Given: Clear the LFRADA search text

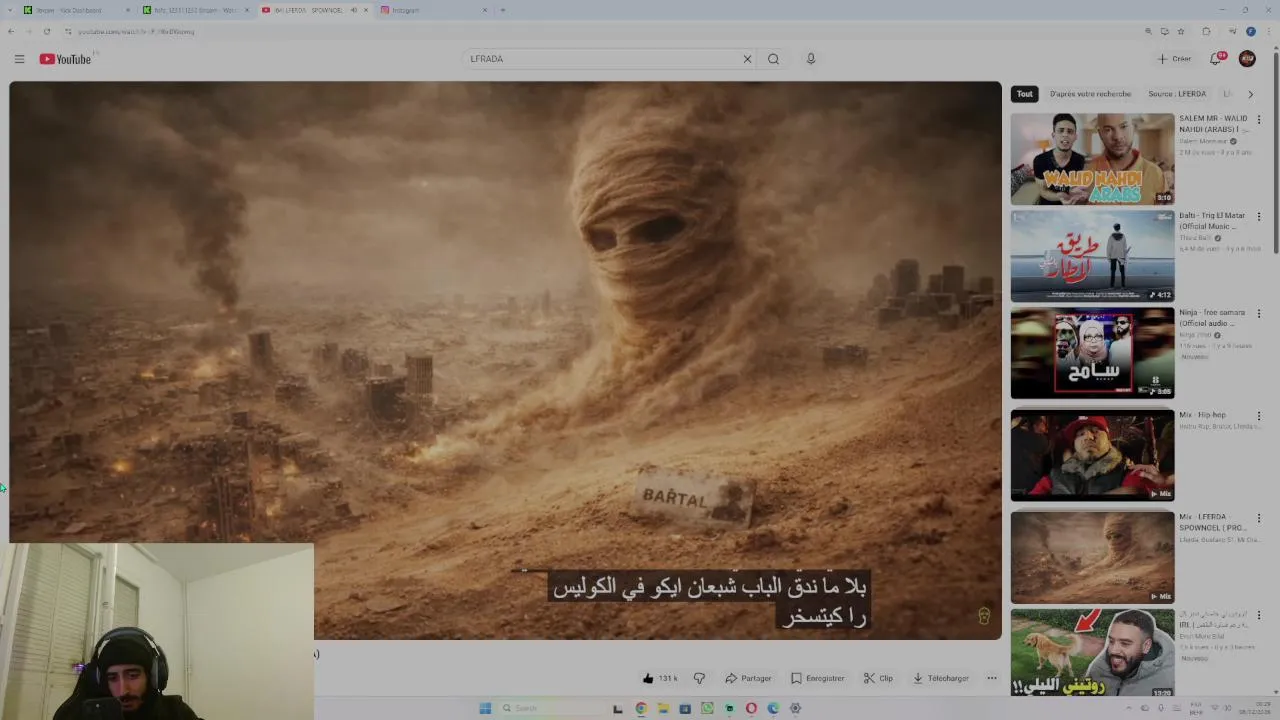Looking at the screenshot, I should click(x=747, y=59).
